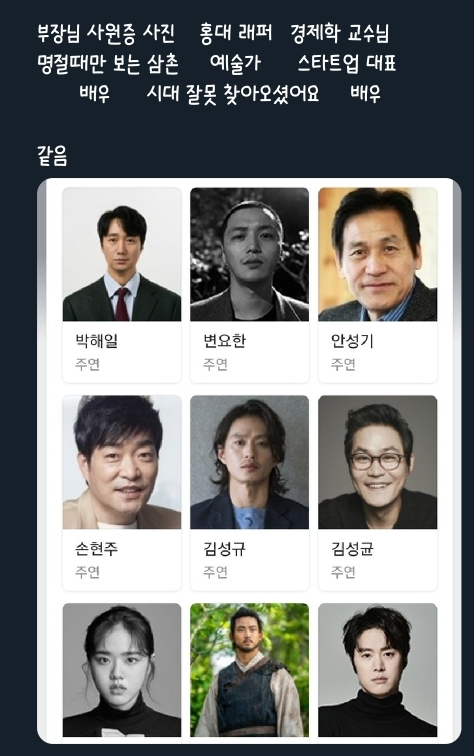Open the 변요한 name link

tap(224, 341)
